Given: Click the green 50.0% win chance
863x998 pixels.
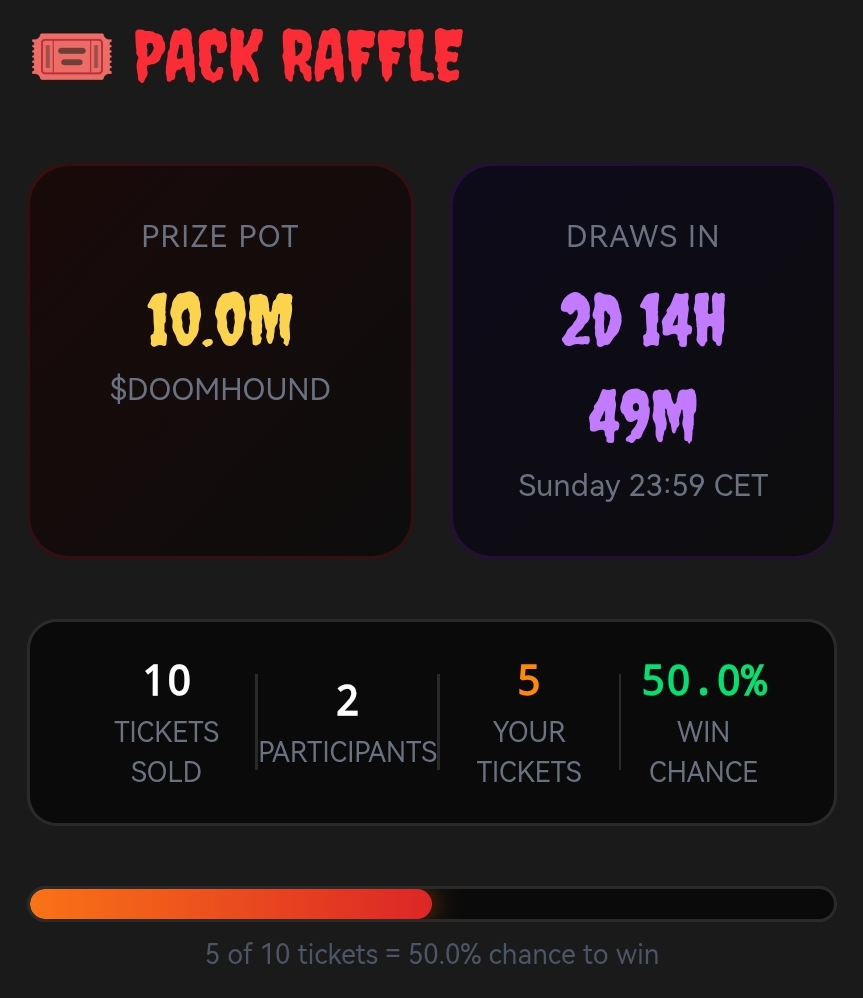Looking at the screenshot, I should (705, 680).
